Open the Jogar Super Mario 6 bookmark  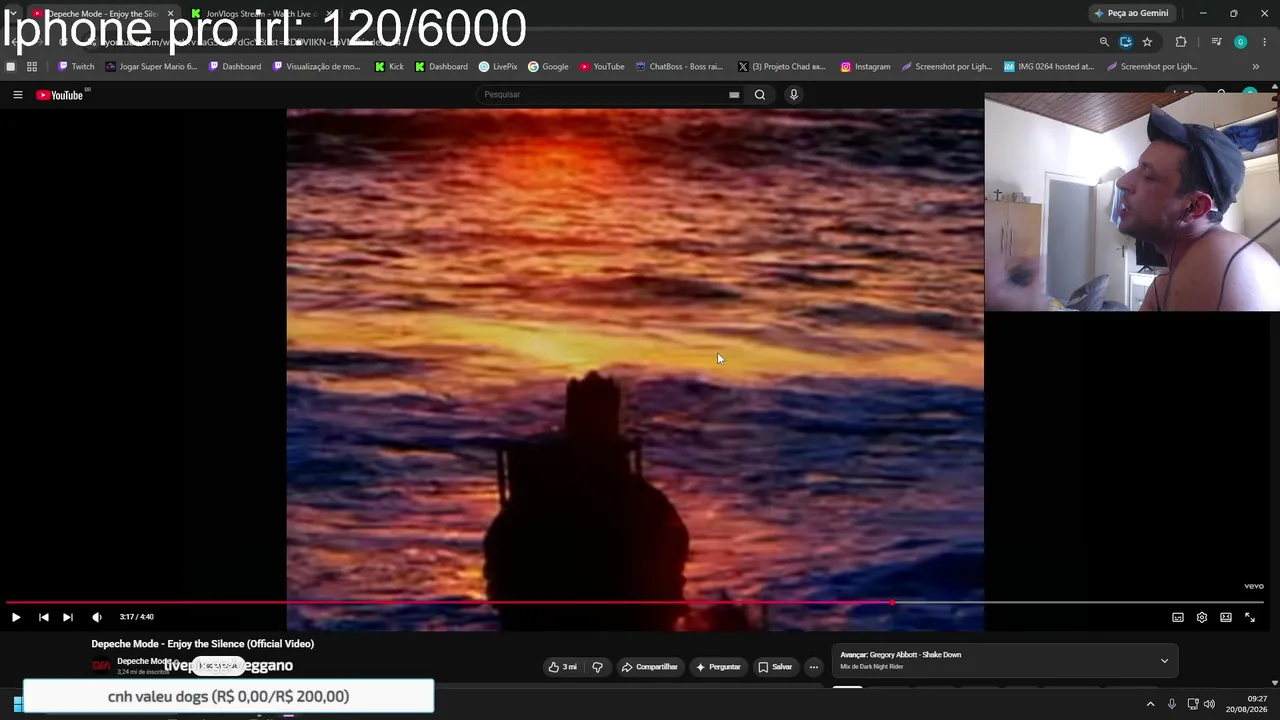(x=151, y=67)
